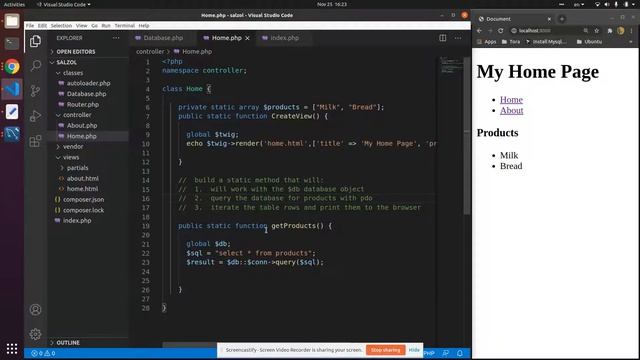Viewport: 640px width, 360px height.
Task: Switch to Visual Studio Code in dock
Action: click(x=12, y=89)
